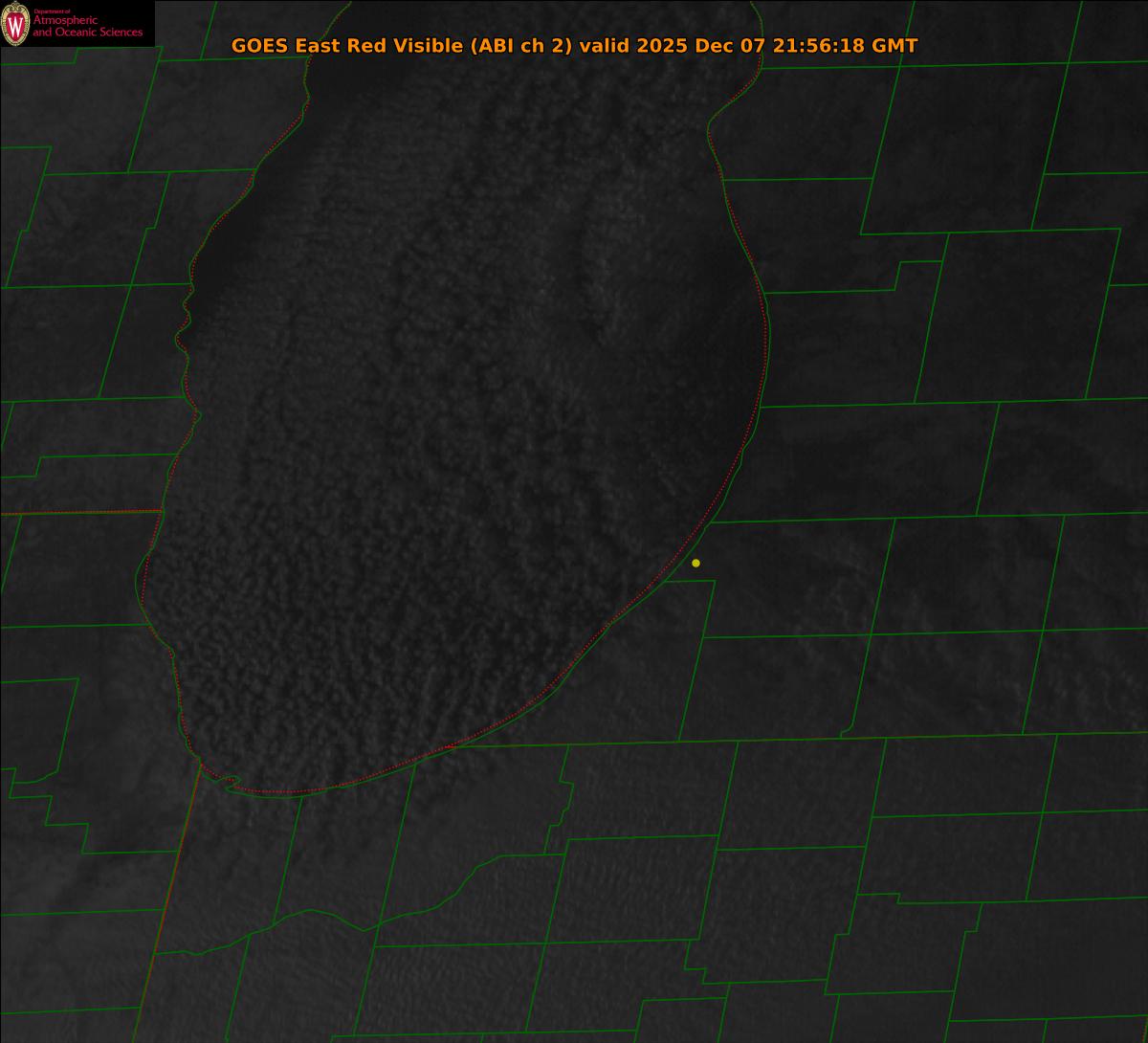Click the yellow dot location marker

(x=695, y=563)
